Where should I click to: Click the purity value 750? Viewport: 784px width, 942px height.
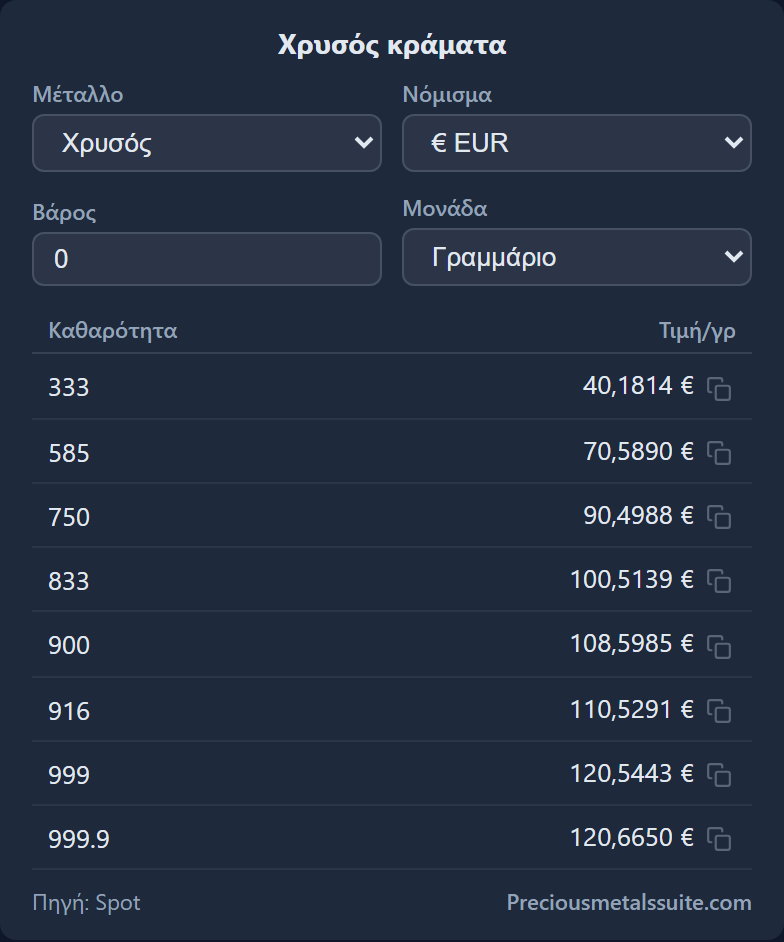[x=68, y=518]
